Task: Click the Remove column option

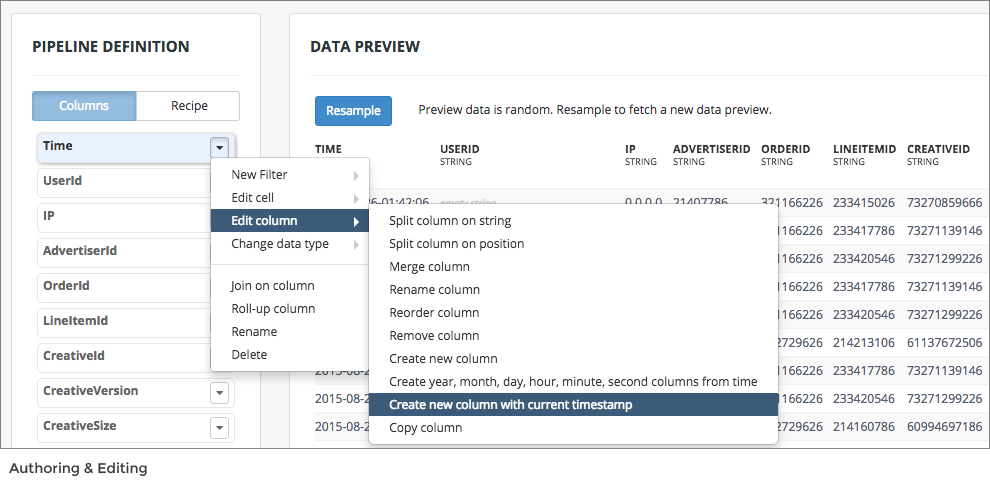Action: click(434, 336)
